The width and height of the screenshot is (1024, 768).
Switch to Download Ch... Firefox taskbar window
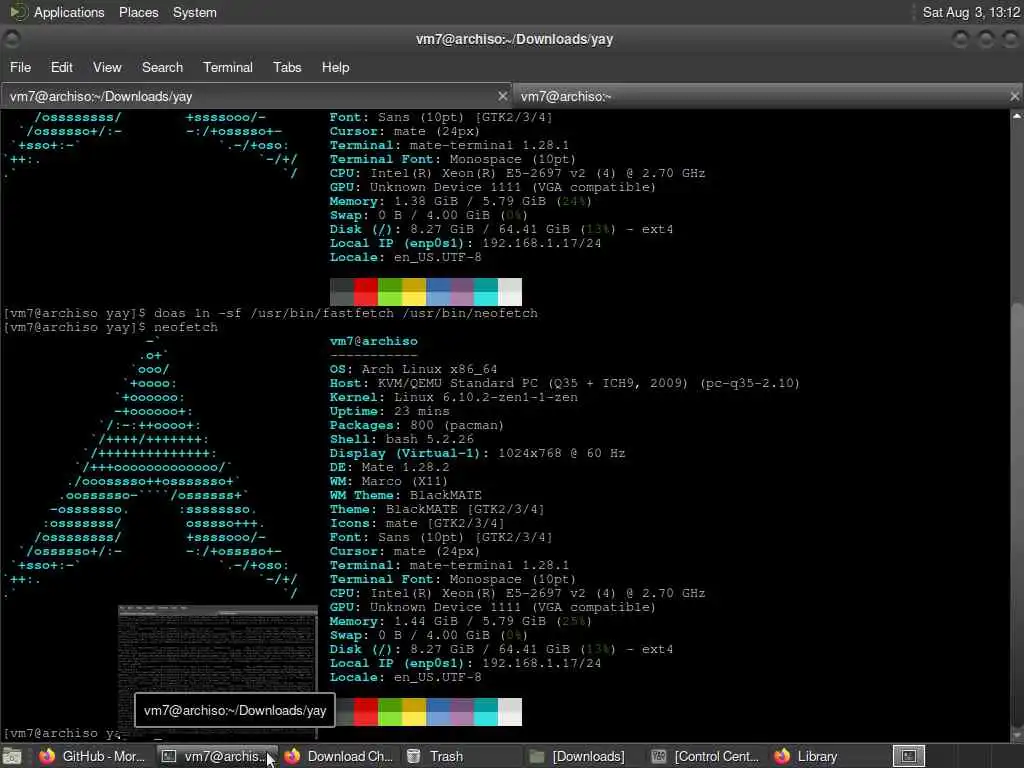click(340, 756)
